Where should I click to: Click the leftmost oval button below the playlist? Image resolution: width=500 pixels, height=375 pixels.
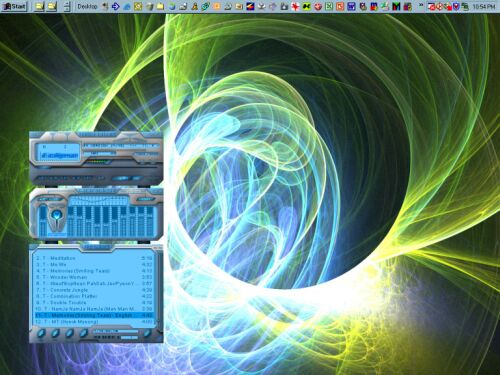[x=41, y=333]
